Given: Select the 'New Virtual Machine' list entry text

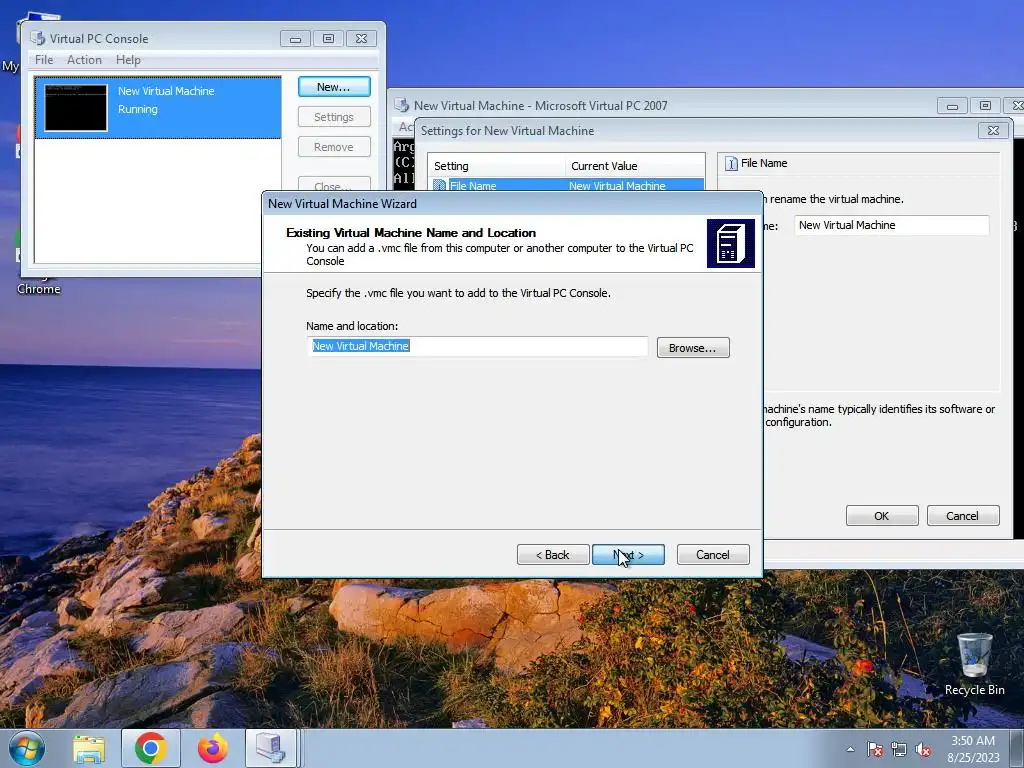Looking at the screenshot, I should click(166, 91).
